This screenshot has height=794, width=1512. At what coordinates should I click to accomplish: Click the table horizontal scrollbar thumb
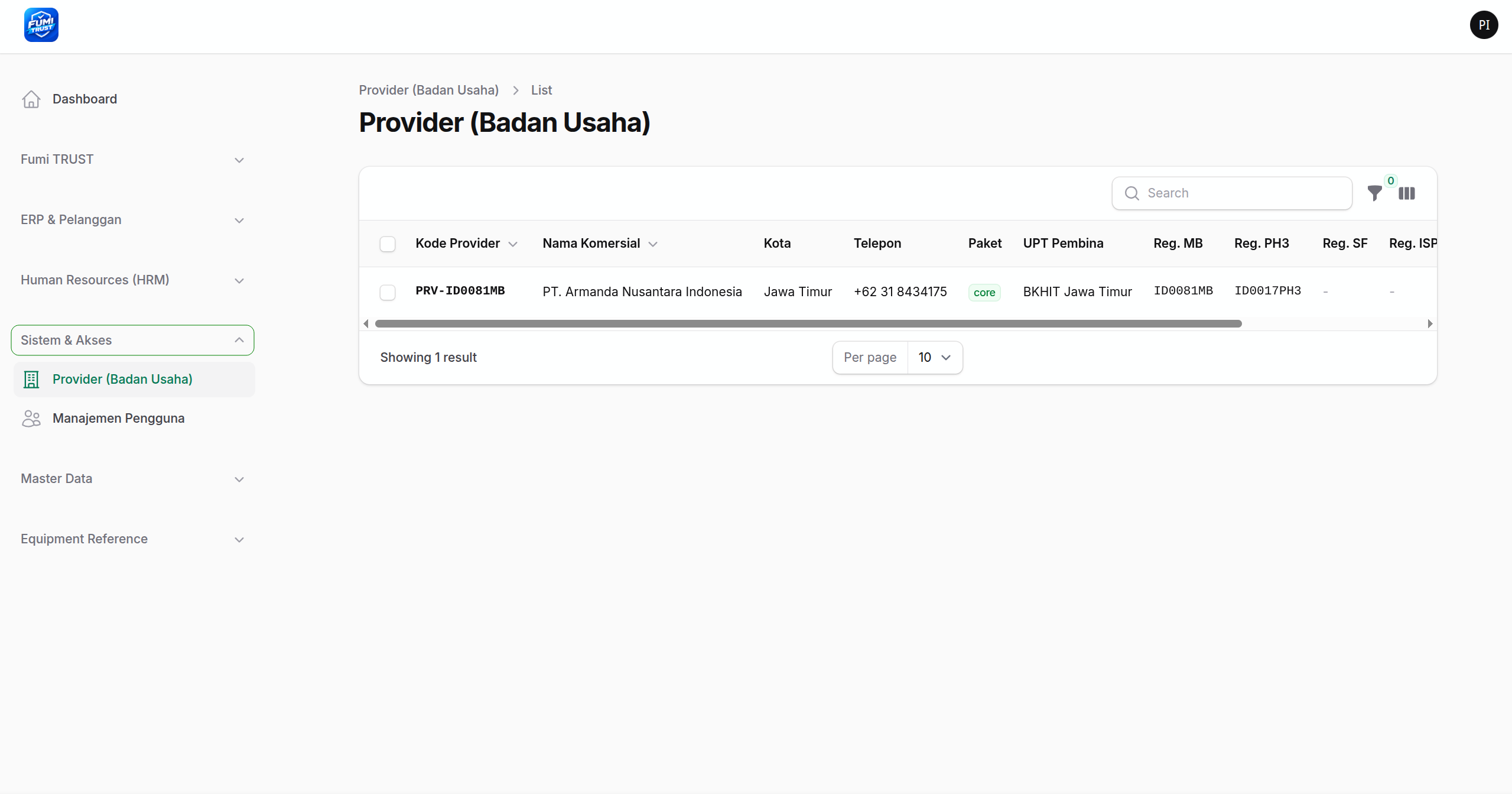coord(808,323)
